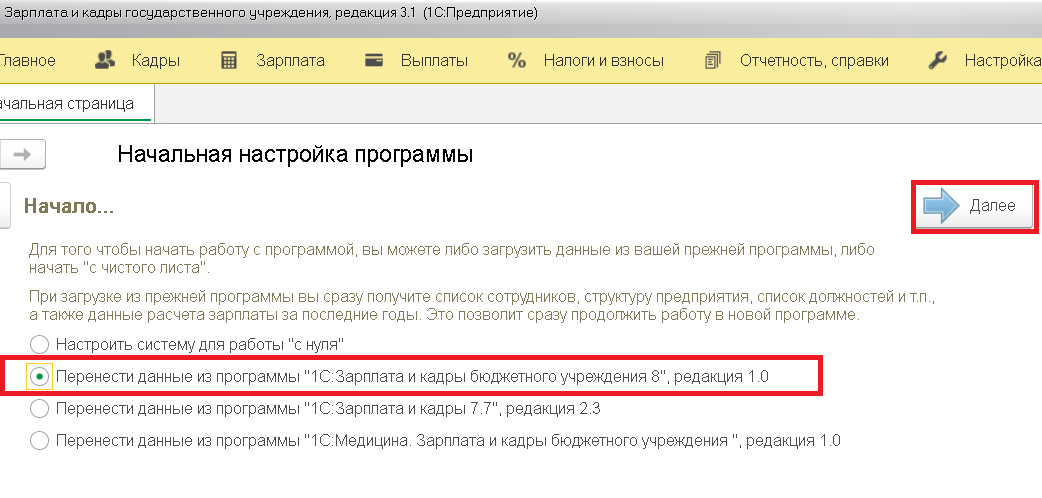Select transfer from 1С:Зарплата и кадры 7.7
The height and width of the screenshot is (498, 1042).
(x=315, y=408)
